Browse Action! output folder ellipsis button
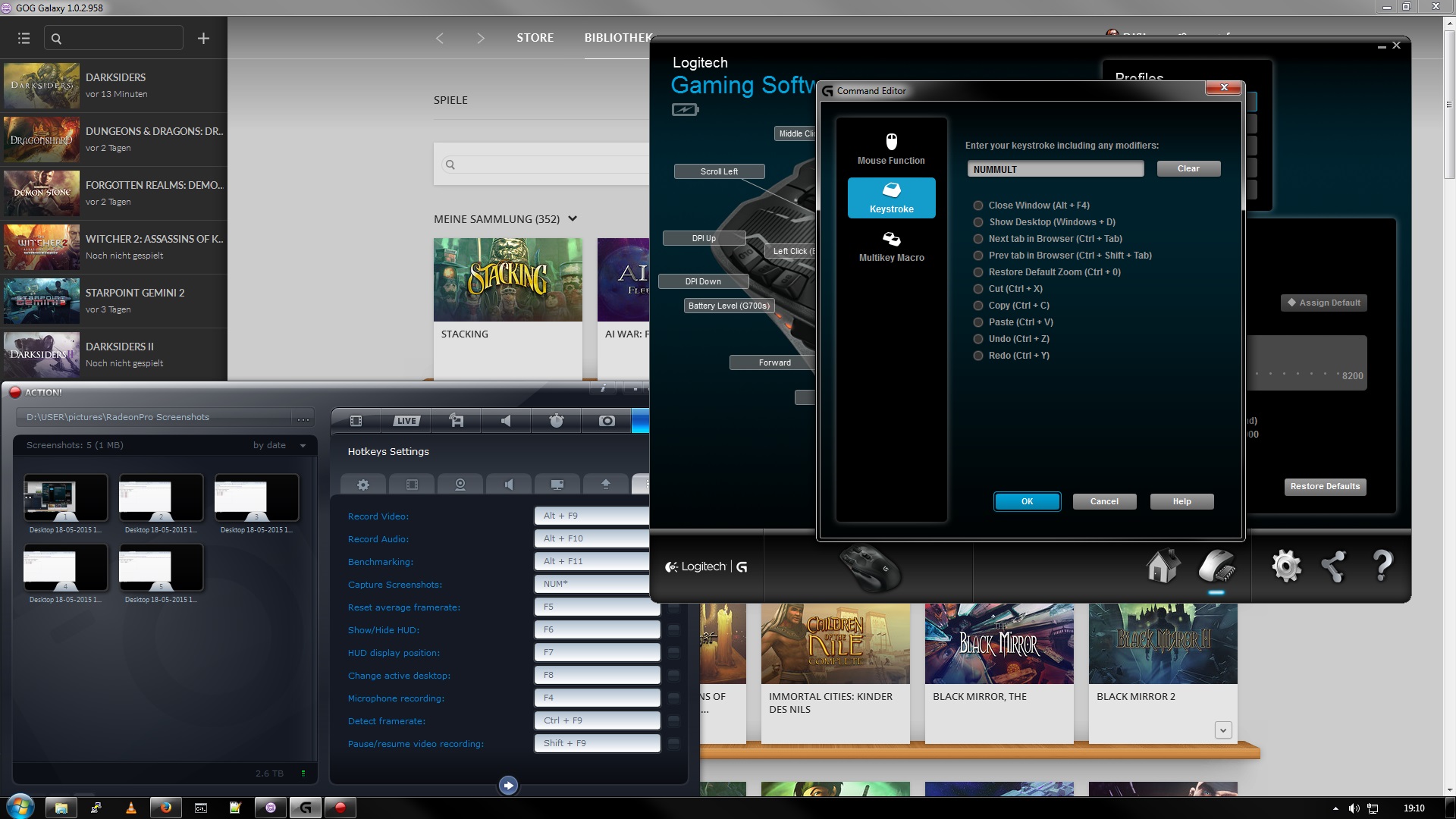The image size is (1456, 819). click(x=303, y=418)
